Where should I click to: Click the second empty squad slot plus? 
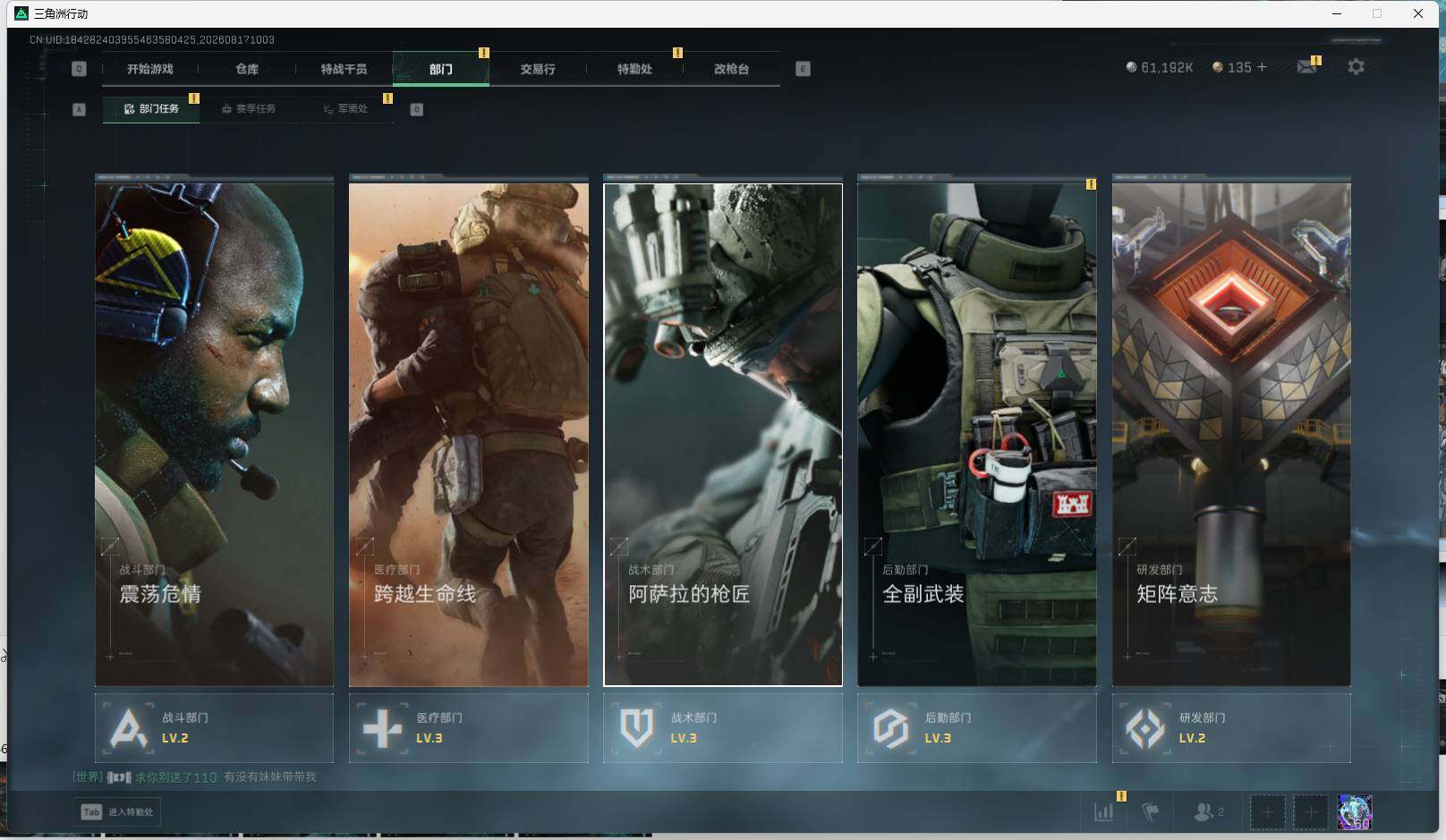[1311, 812]
